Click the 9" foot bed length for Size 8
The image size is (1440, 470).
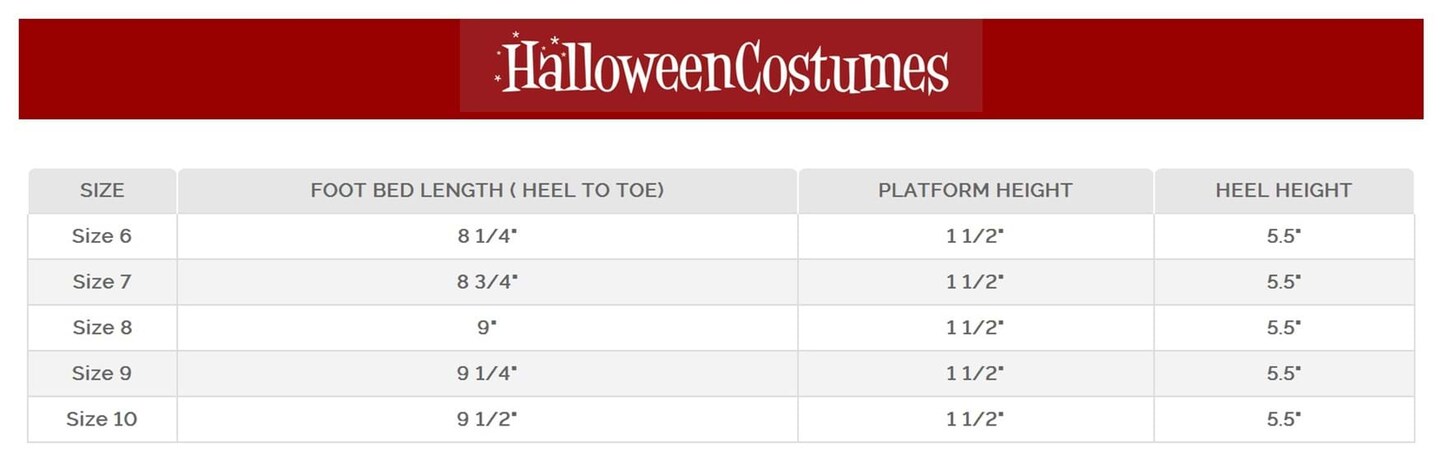point(487,328)
